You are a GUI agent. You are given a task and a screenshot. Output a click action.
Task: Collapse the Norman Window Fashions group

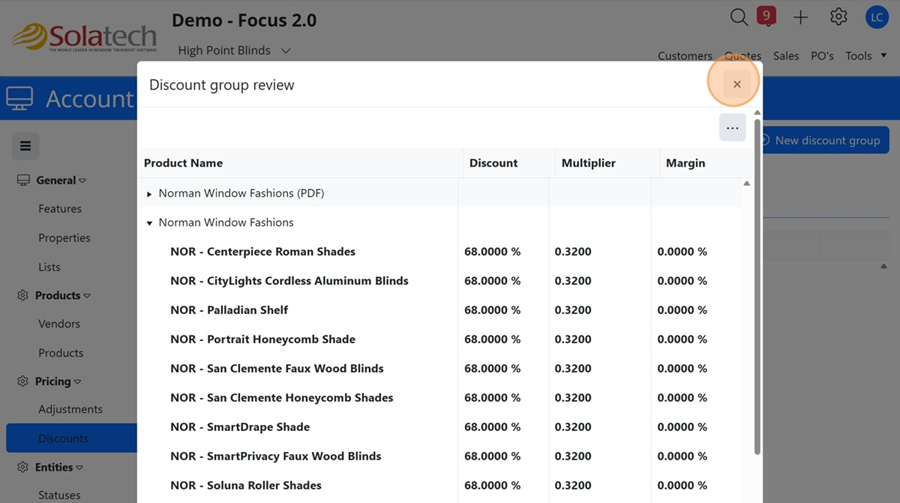click(150, 223)
